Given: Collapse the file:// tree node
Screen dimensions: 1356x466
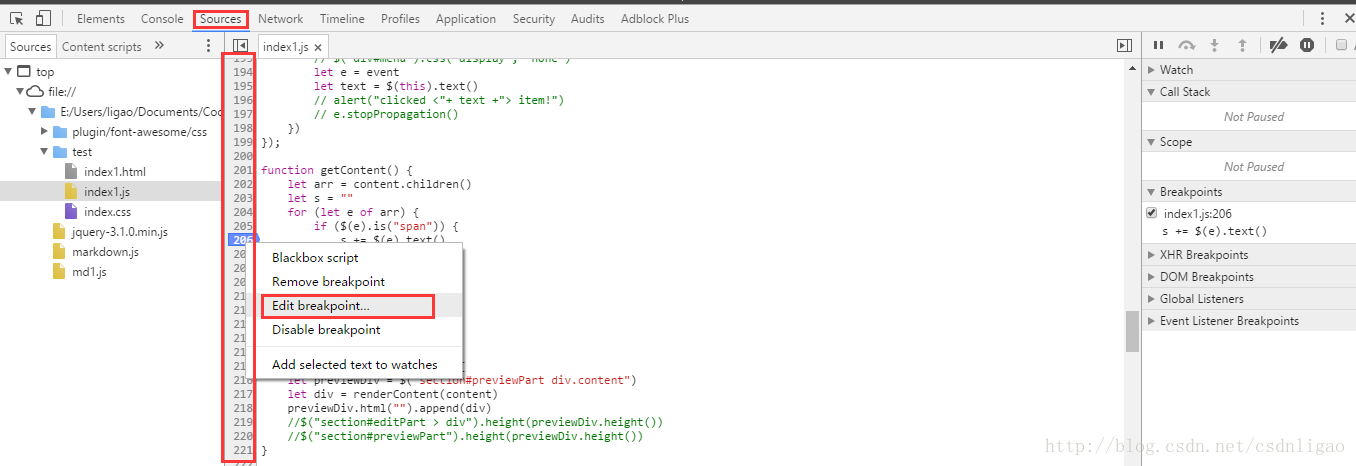Looking at the screenshot, I should [x=20, y=92].
